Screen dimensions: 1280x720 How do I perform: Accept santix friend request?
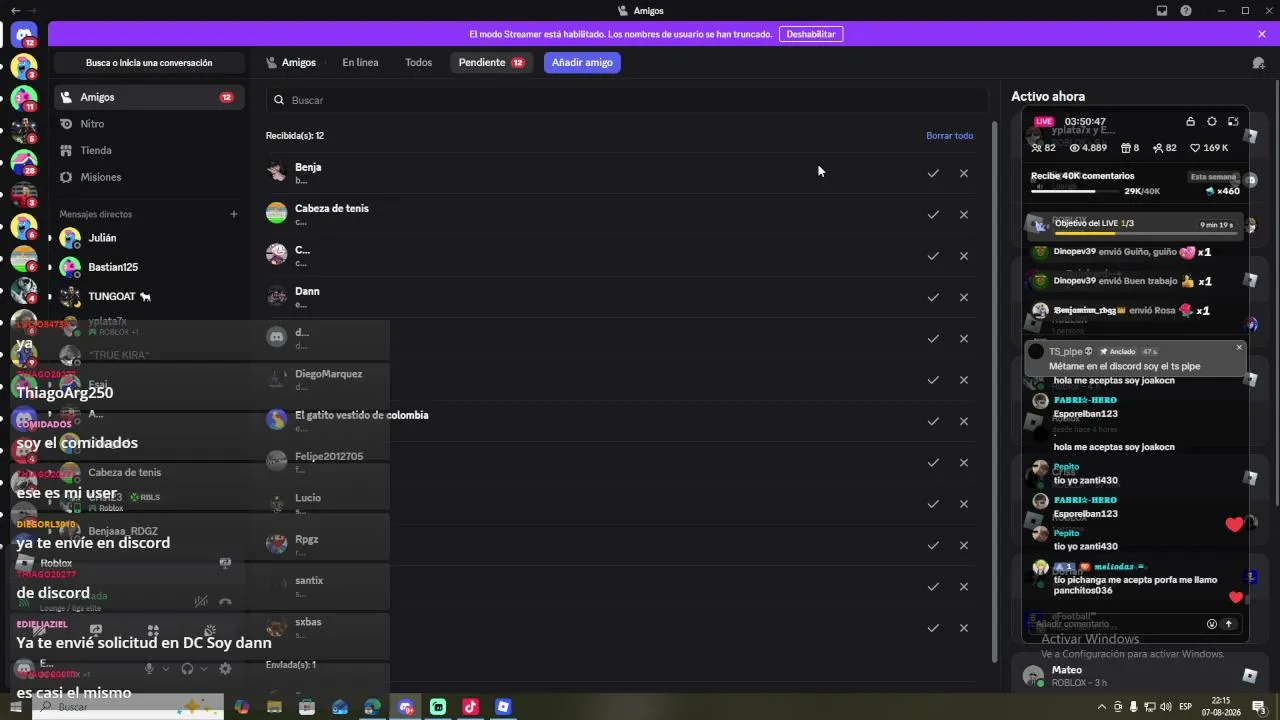point(933,587)
